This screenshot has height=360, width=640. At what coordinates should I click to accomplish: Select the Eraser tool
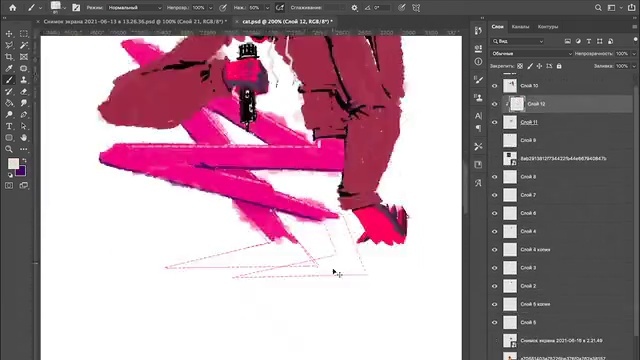tap(24, 91)
